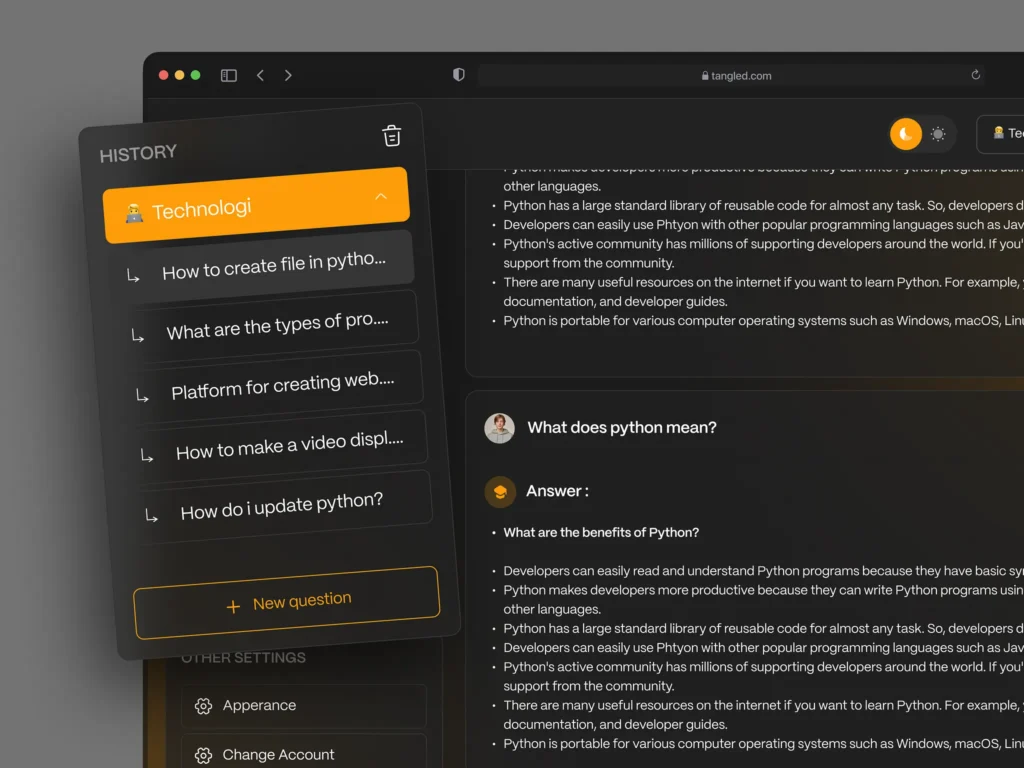Click the graduation cap Answer icon
1024x768 pixels.
[x=500, y=491]
